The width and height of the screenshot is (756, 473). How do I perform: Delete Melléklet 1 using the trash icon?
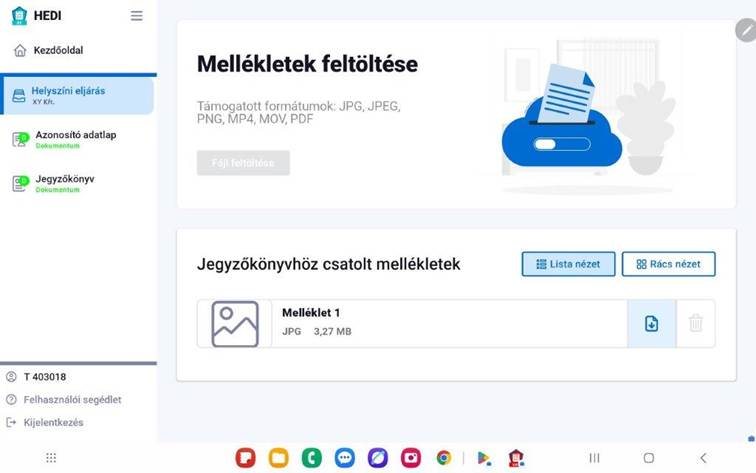click(x=696, y=324)
